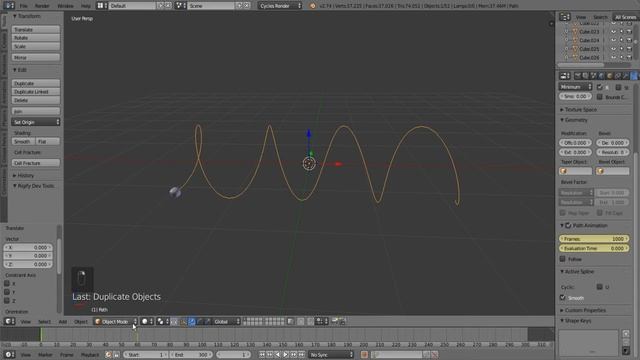
Task: Click the Rotate button
Action: 36,38
